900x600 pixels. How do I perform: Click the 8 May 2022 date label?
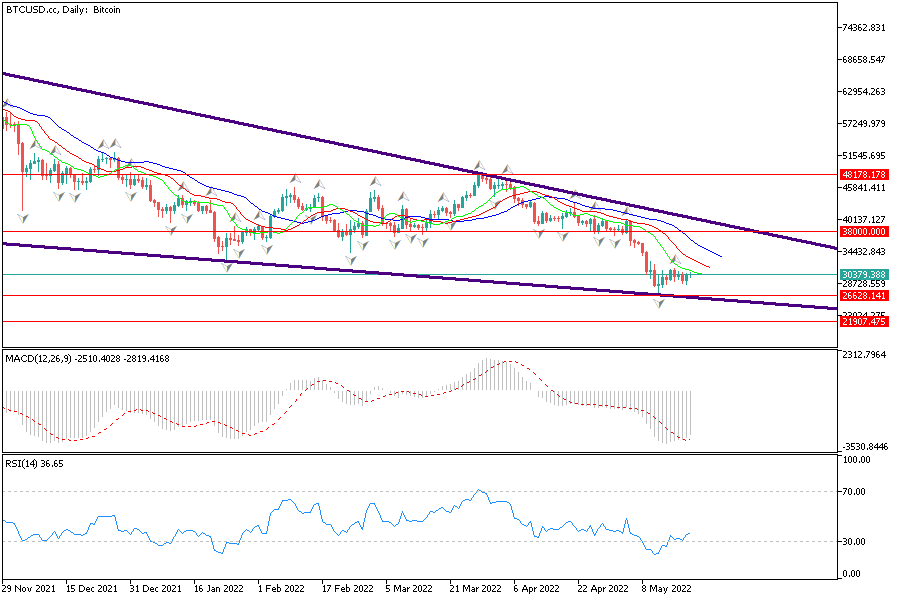click(665, 589)
